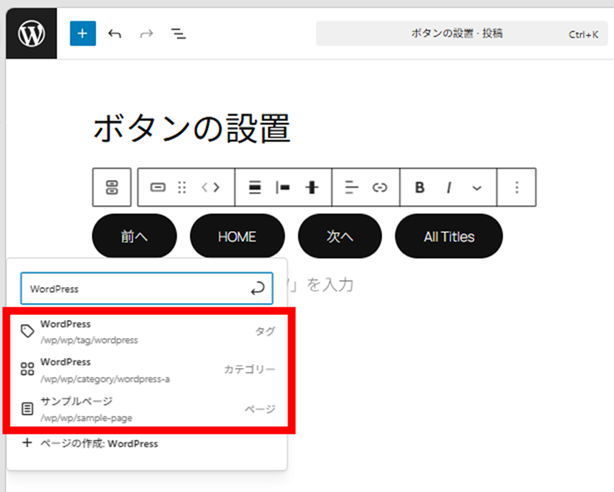Click the button block type icon
Image resolution: width=614 pixels, height=492 pixels.
pos(158,187)
